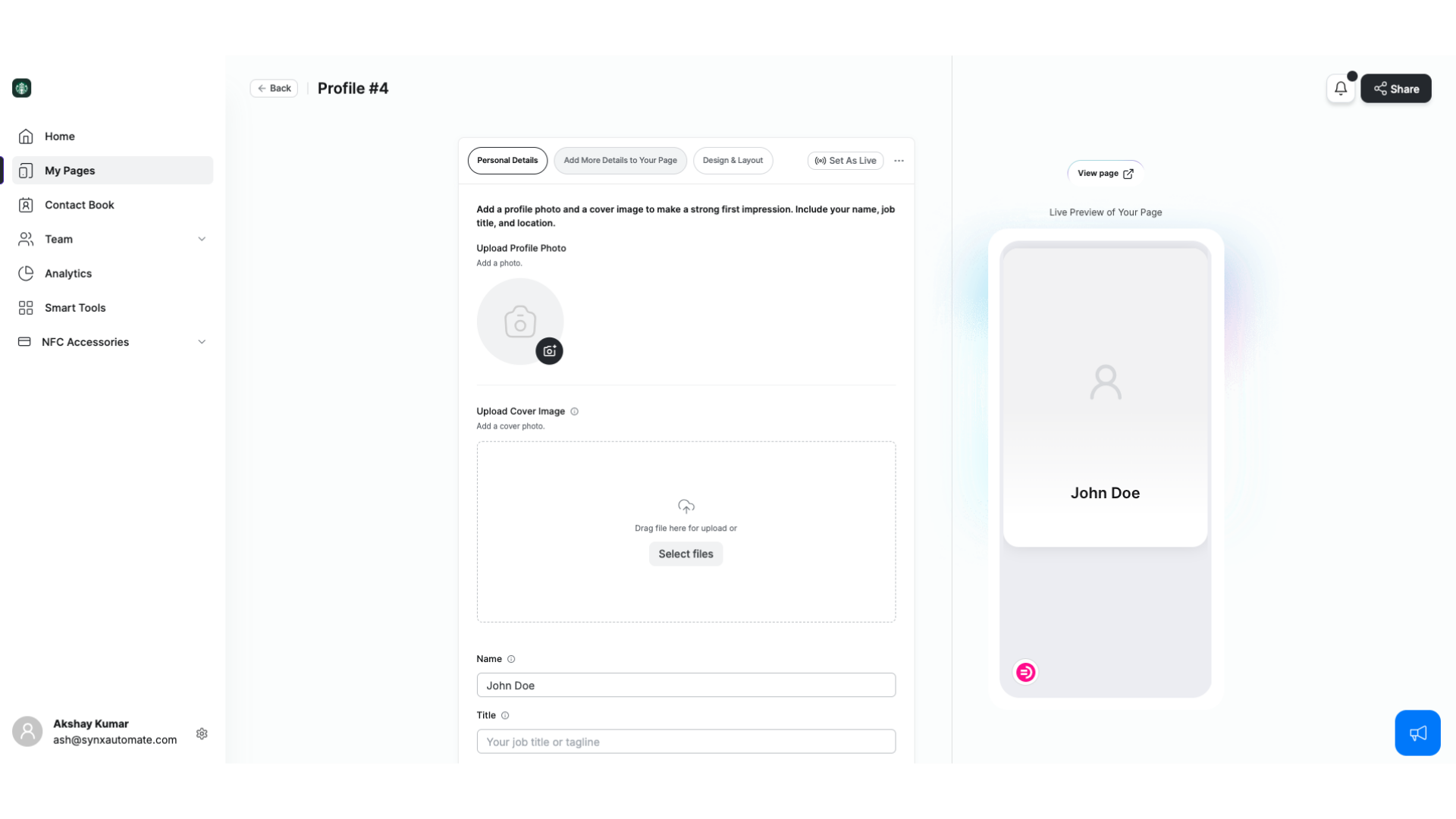Open the Analytics menu item

[x=67, y=273]
